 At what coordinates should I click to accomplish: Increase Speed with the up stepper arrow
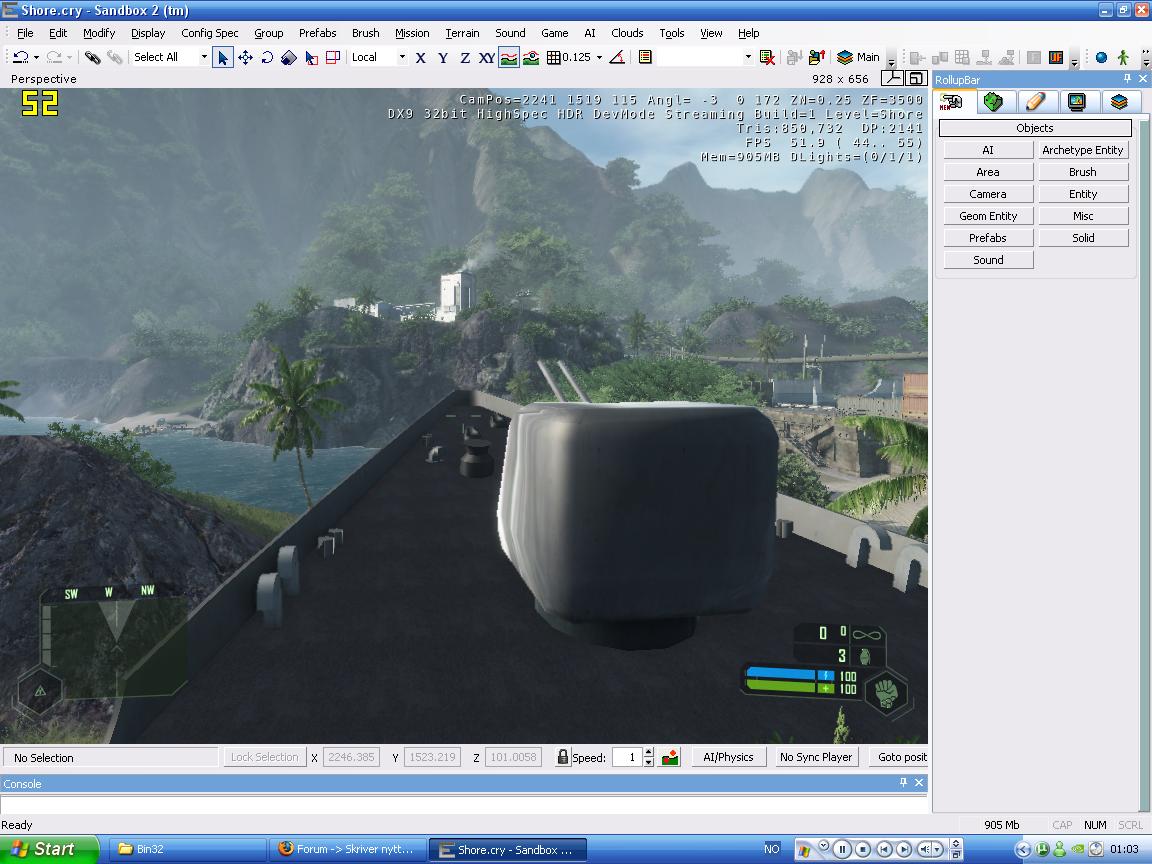point(648,752)
